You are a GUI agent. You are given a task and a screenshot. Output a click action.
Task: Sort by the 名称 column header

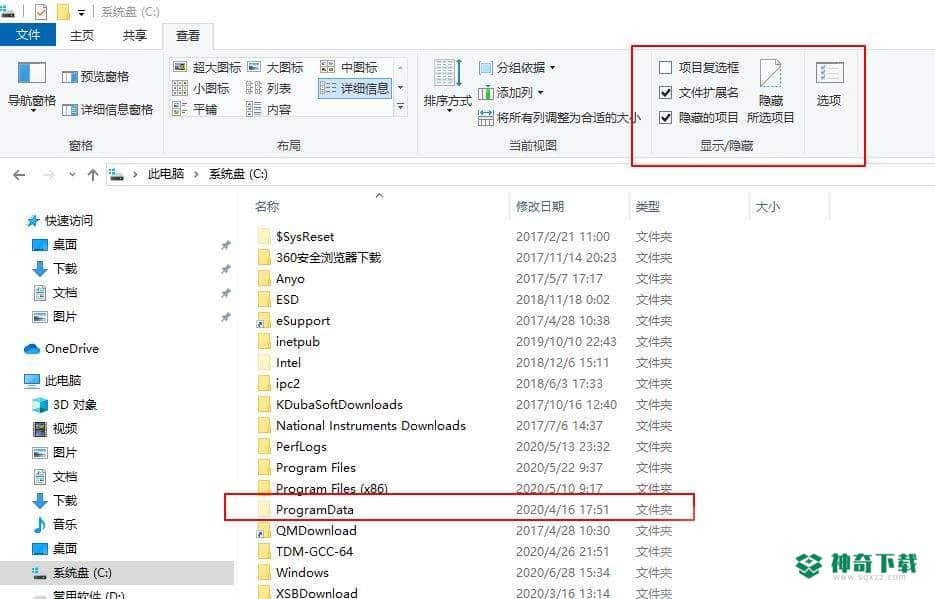[x=267, y=206]
